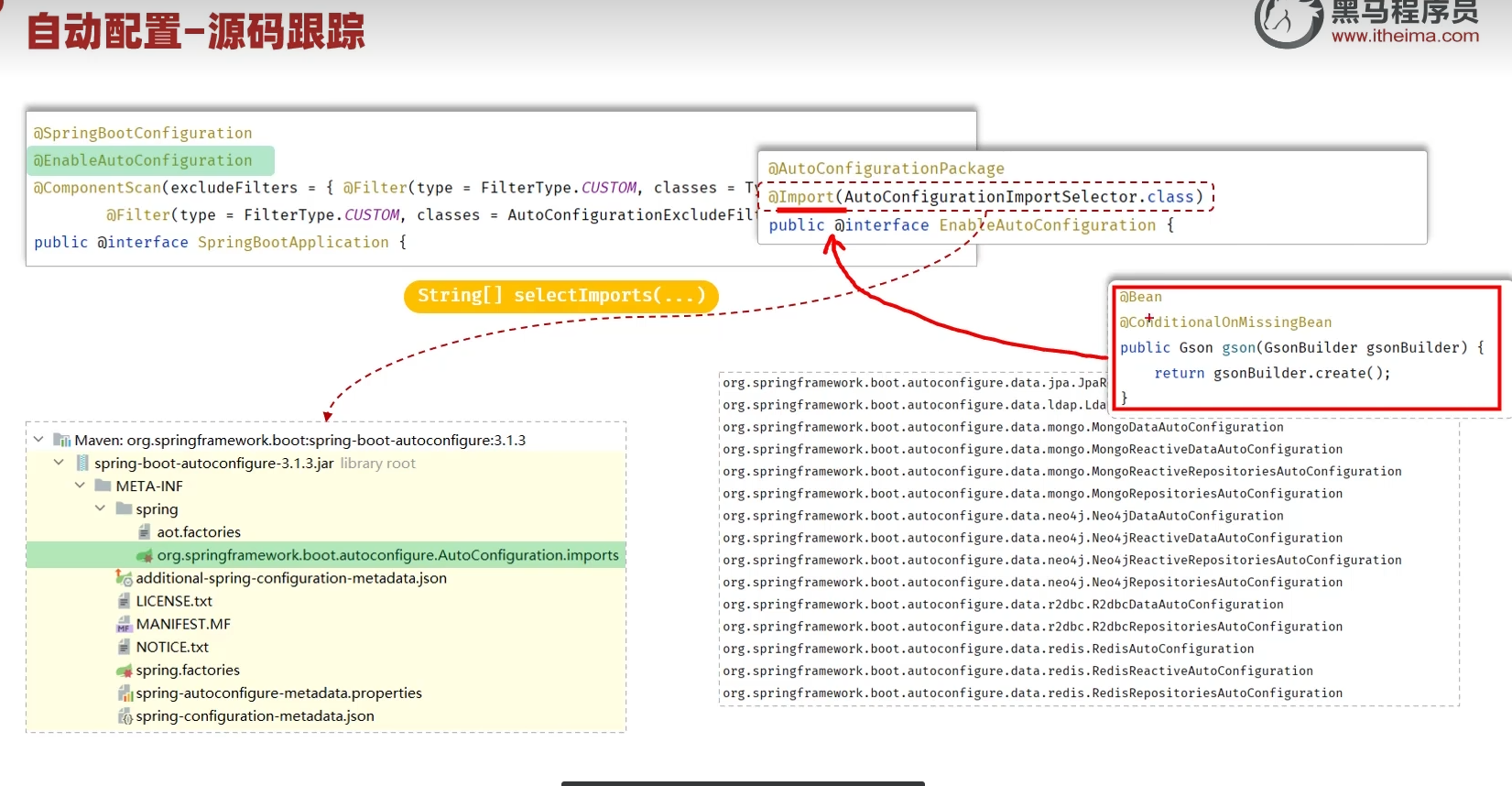1512x786 pixels.
Task: Open the MANIFEST.MF file
Action: [183, 624]
